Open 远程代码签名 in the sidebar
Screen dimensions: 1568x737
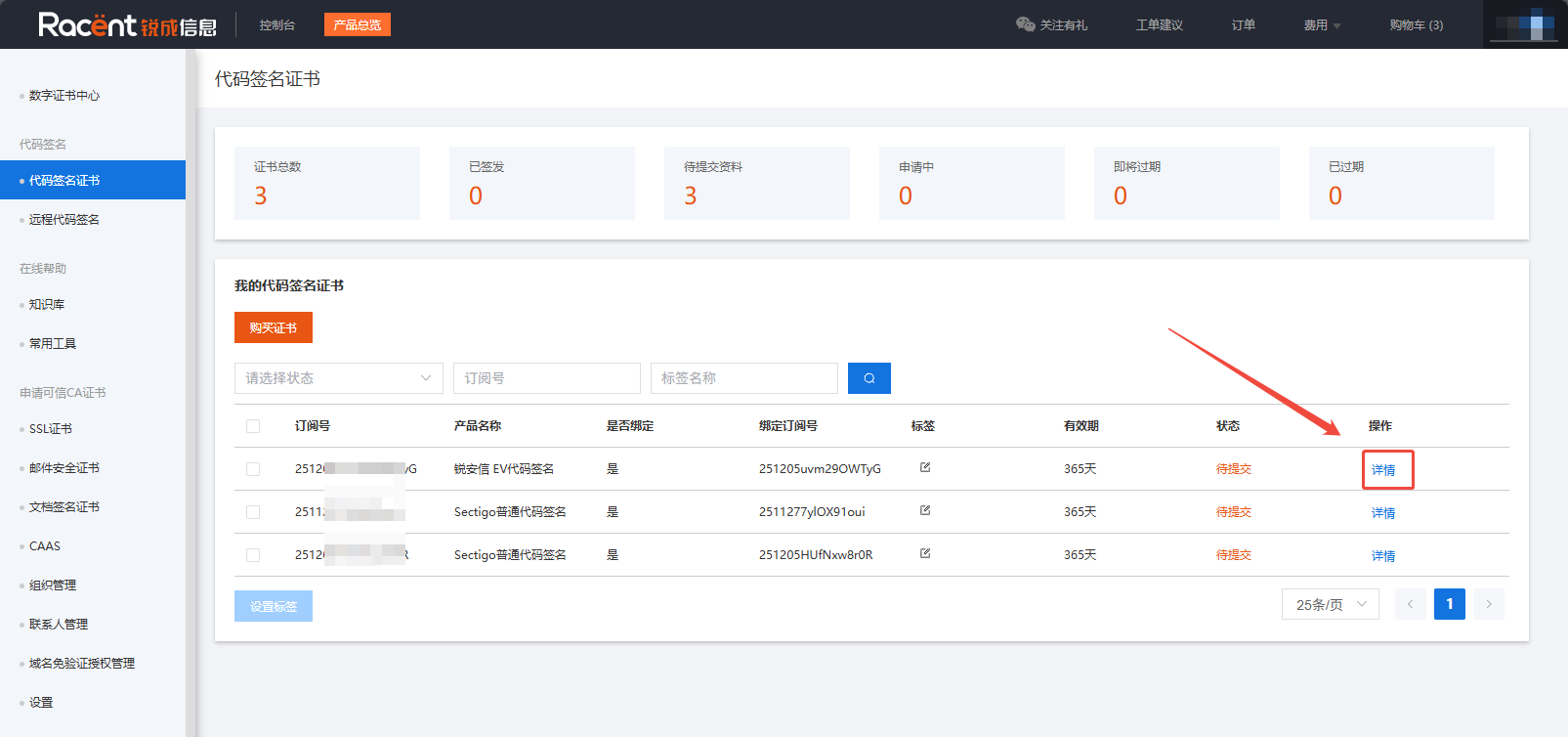tap(64, 220)
